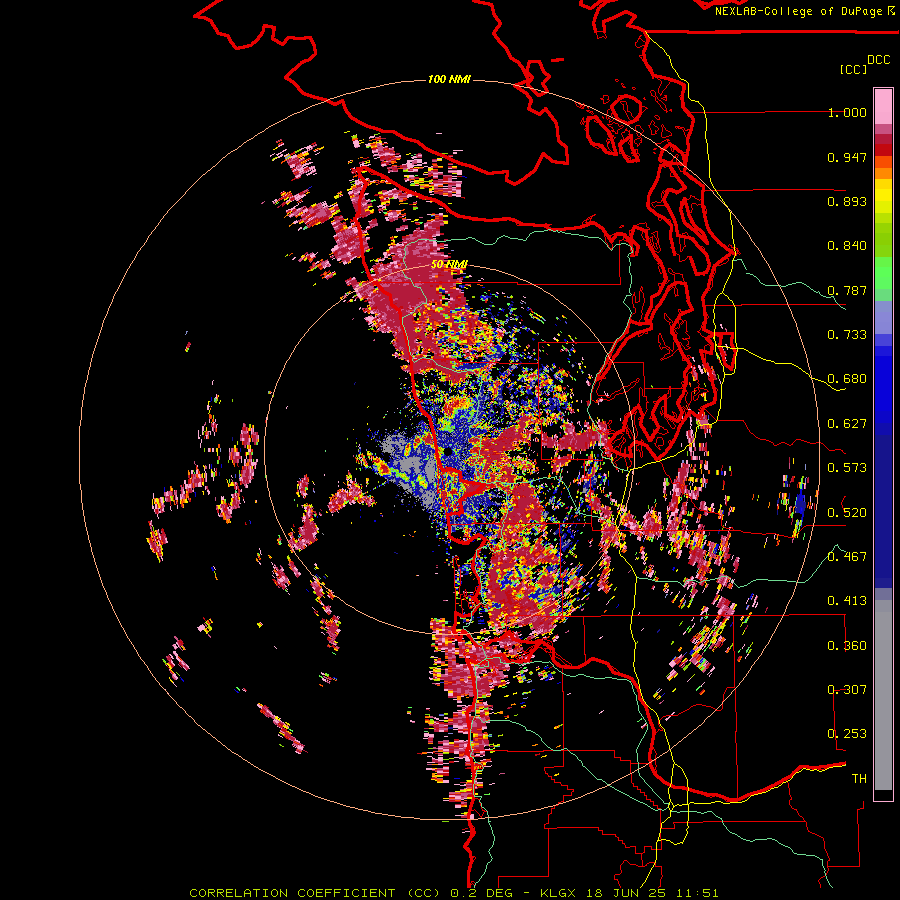
Task: Click the 0.573 legend value
Action: [847, 468]
